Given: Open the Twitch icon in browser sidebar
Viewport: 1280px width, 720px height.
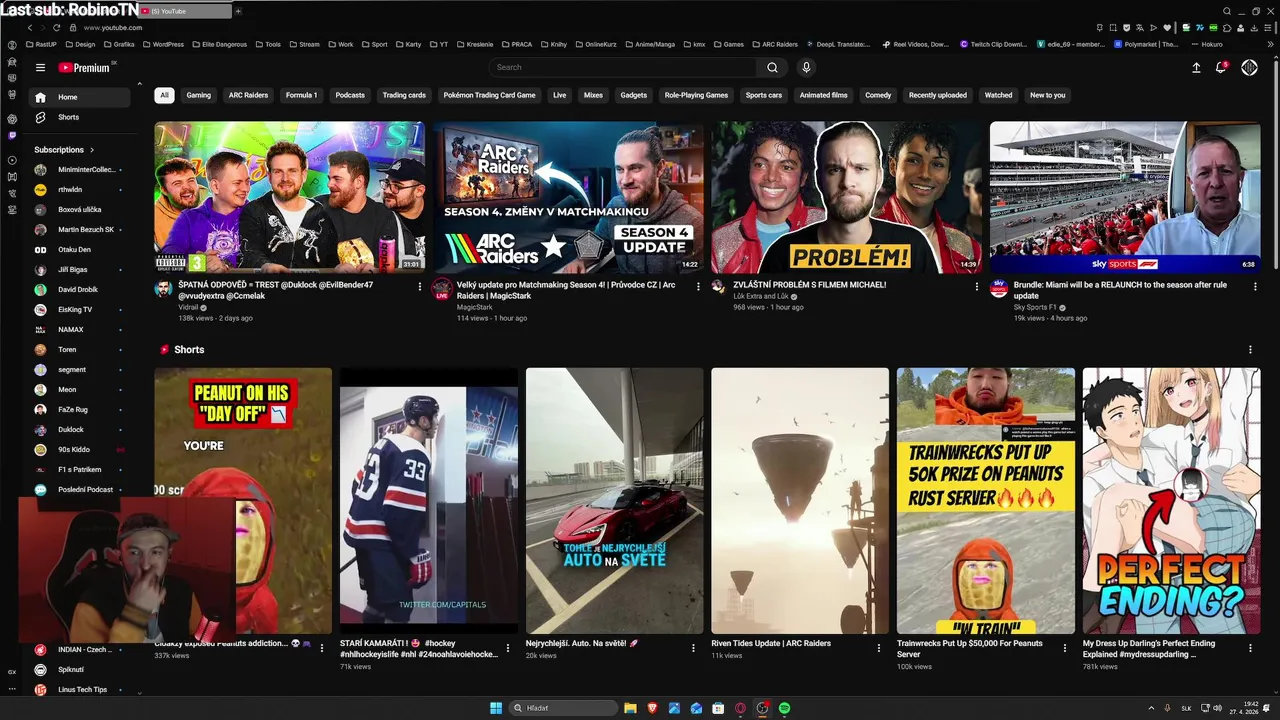Looking at the screenshot, I should coord(12,135).
